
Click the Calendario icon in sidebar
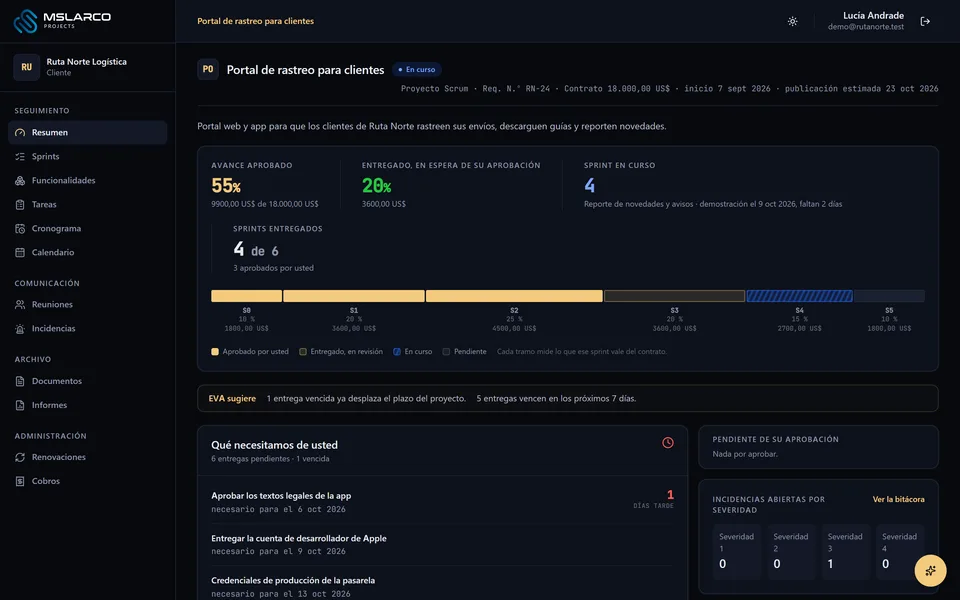tap(20, 252)
